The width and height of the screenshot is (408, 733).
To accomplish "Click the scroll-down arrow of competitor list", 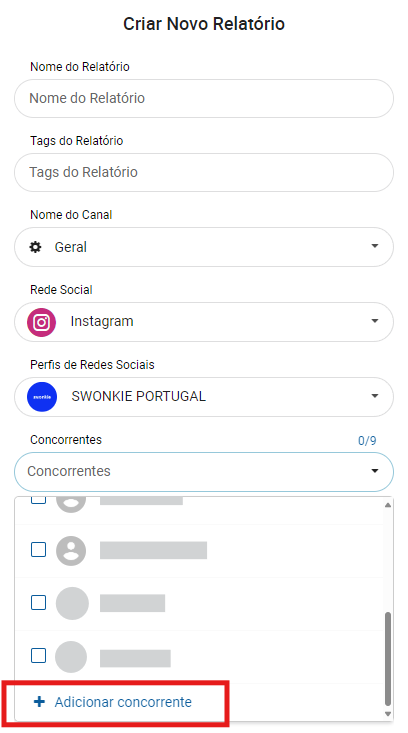I will click(x=387, y=714).
